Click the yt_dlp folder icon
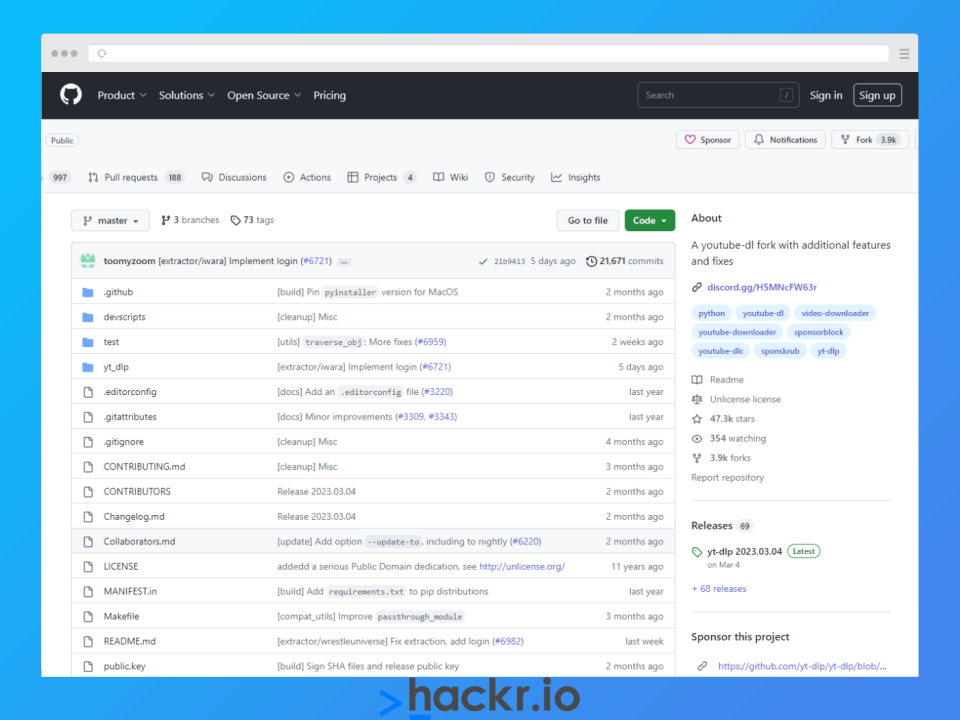This screenshot has height=720, width=960. pyautogui.click(x=88, y=367)
